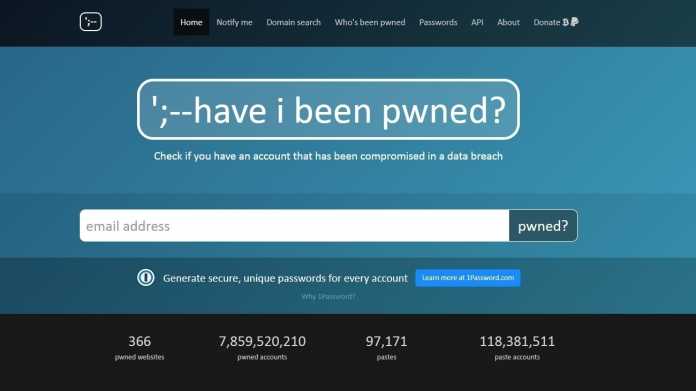
Task: Click the Bitcoin donate icon
Action: (566, 22)
